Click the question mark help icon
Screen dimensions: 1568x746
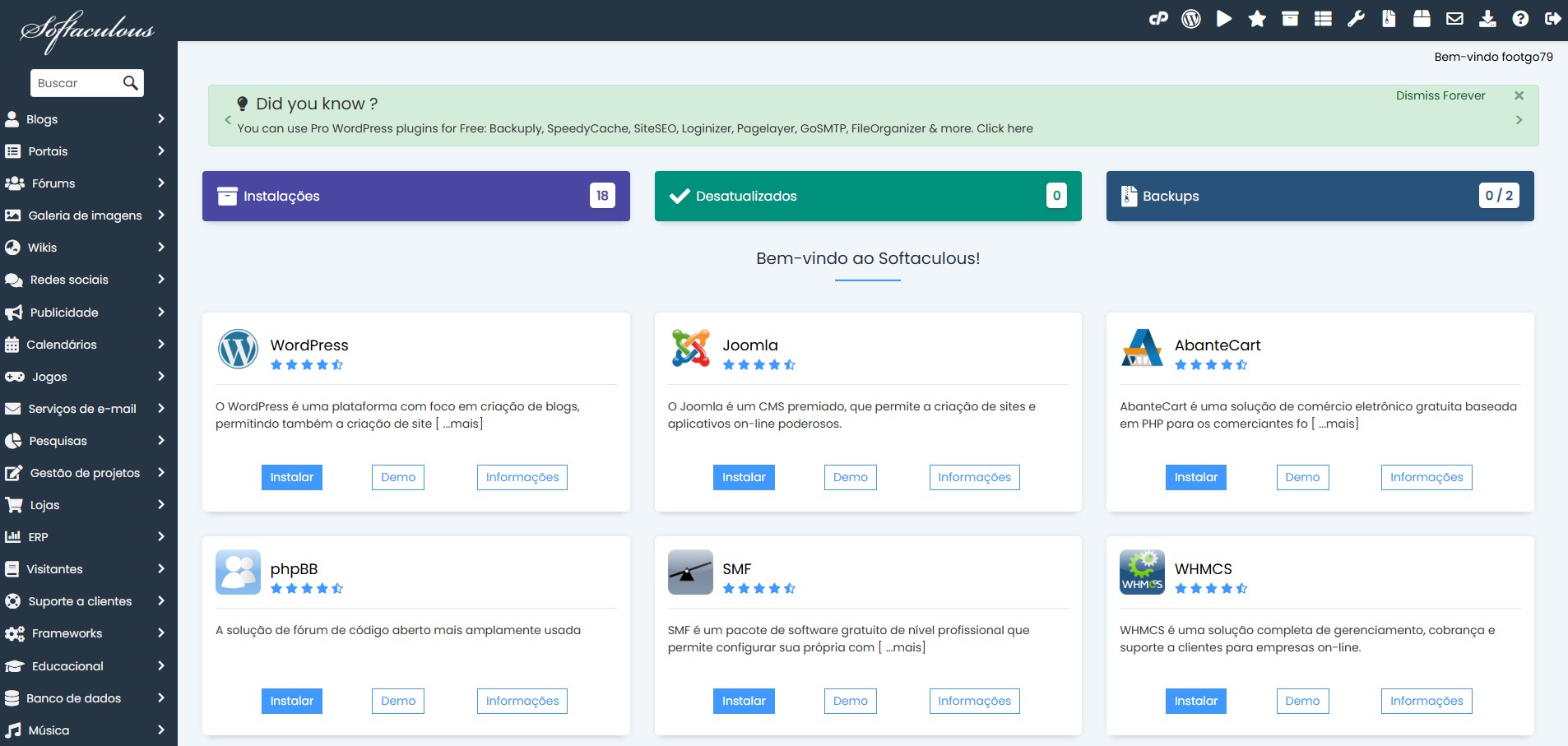point(1520,18)
